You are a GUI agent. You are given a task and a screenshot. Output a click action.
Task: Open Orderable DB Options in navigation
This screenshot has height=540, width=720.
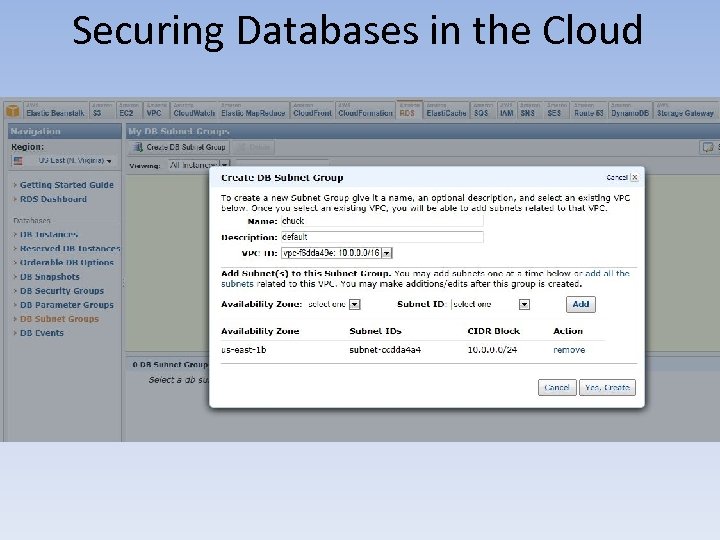click(x=67, y=263)
